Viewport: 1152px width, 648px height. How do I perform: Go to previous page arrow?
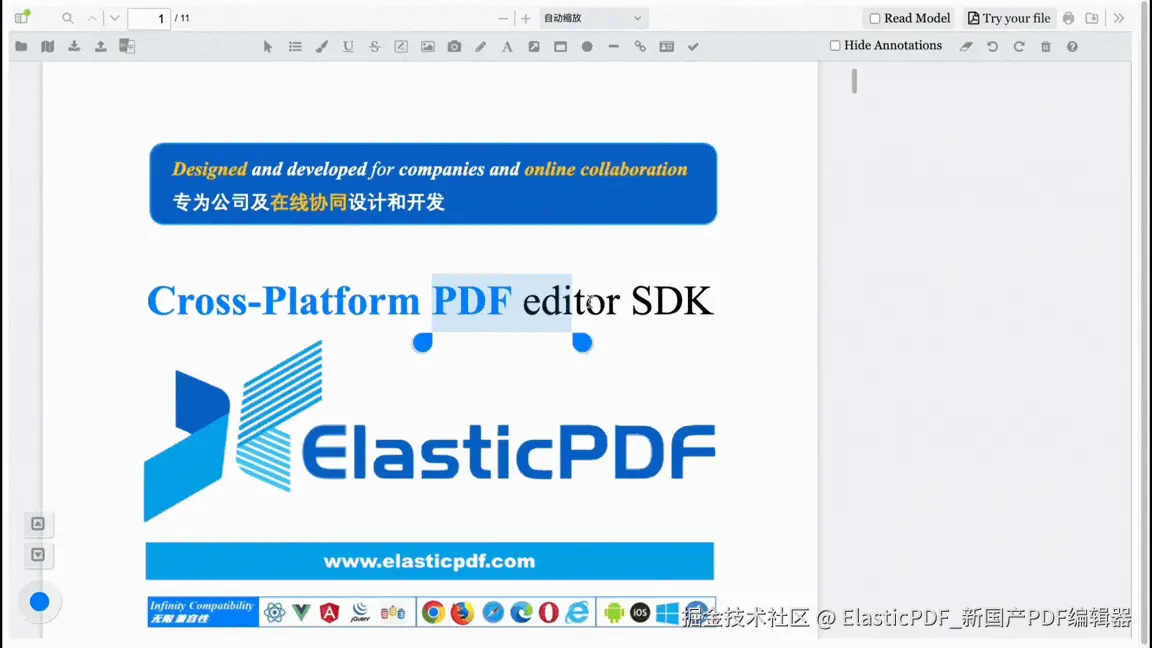pyautogui.click(x=93, y=18)
